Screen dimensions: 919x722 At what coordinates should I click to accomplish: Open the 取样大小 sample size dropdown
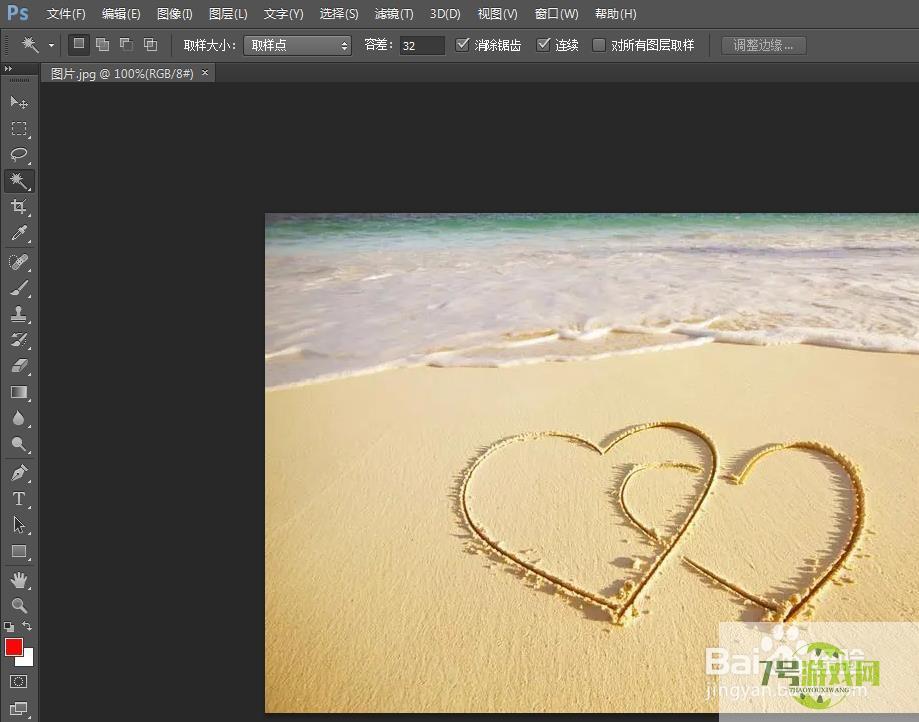coord(297,45)
